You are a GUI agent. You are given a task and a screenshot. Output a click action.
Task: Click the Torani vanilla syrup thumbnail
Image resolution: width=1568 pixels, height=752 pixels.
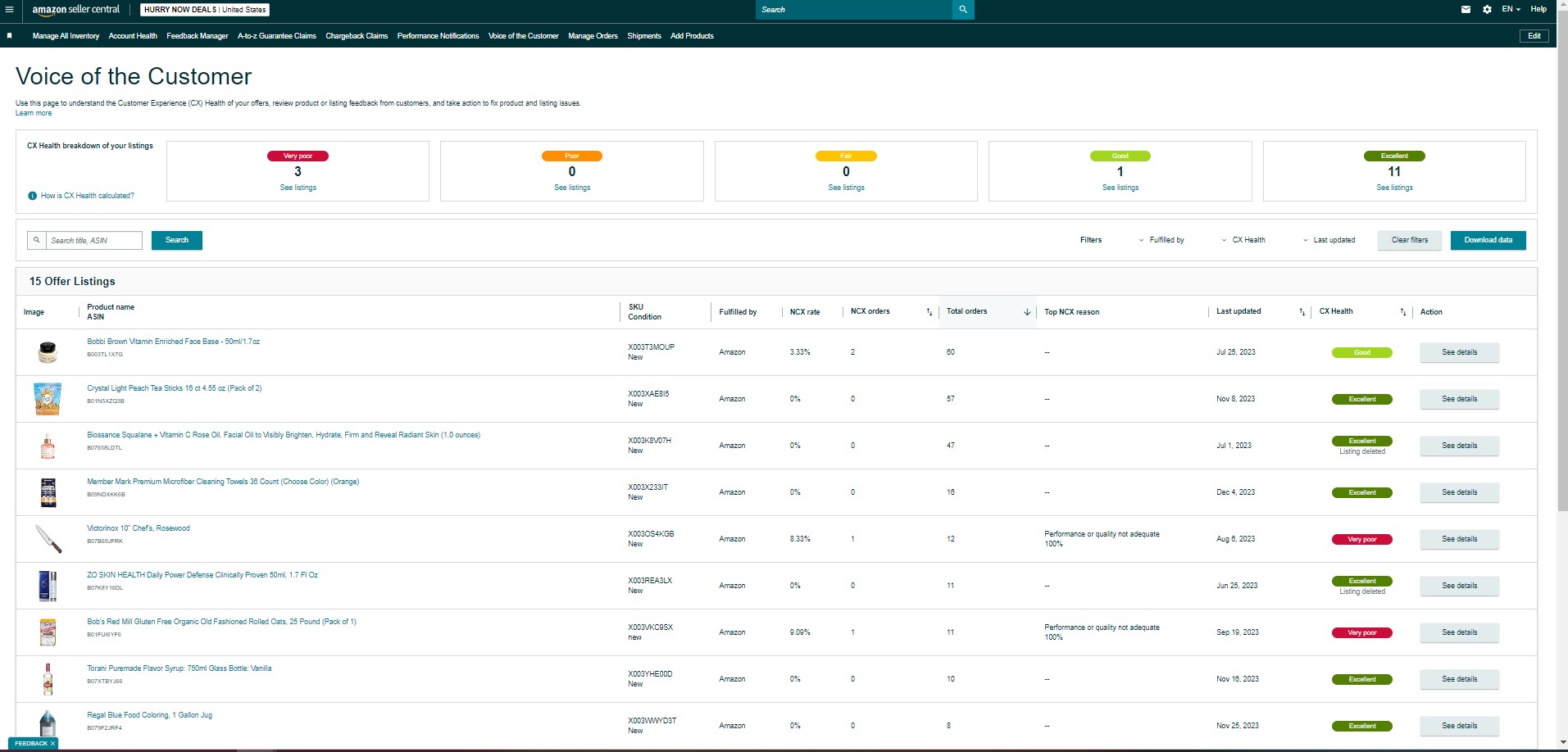[x=48, y=679]
